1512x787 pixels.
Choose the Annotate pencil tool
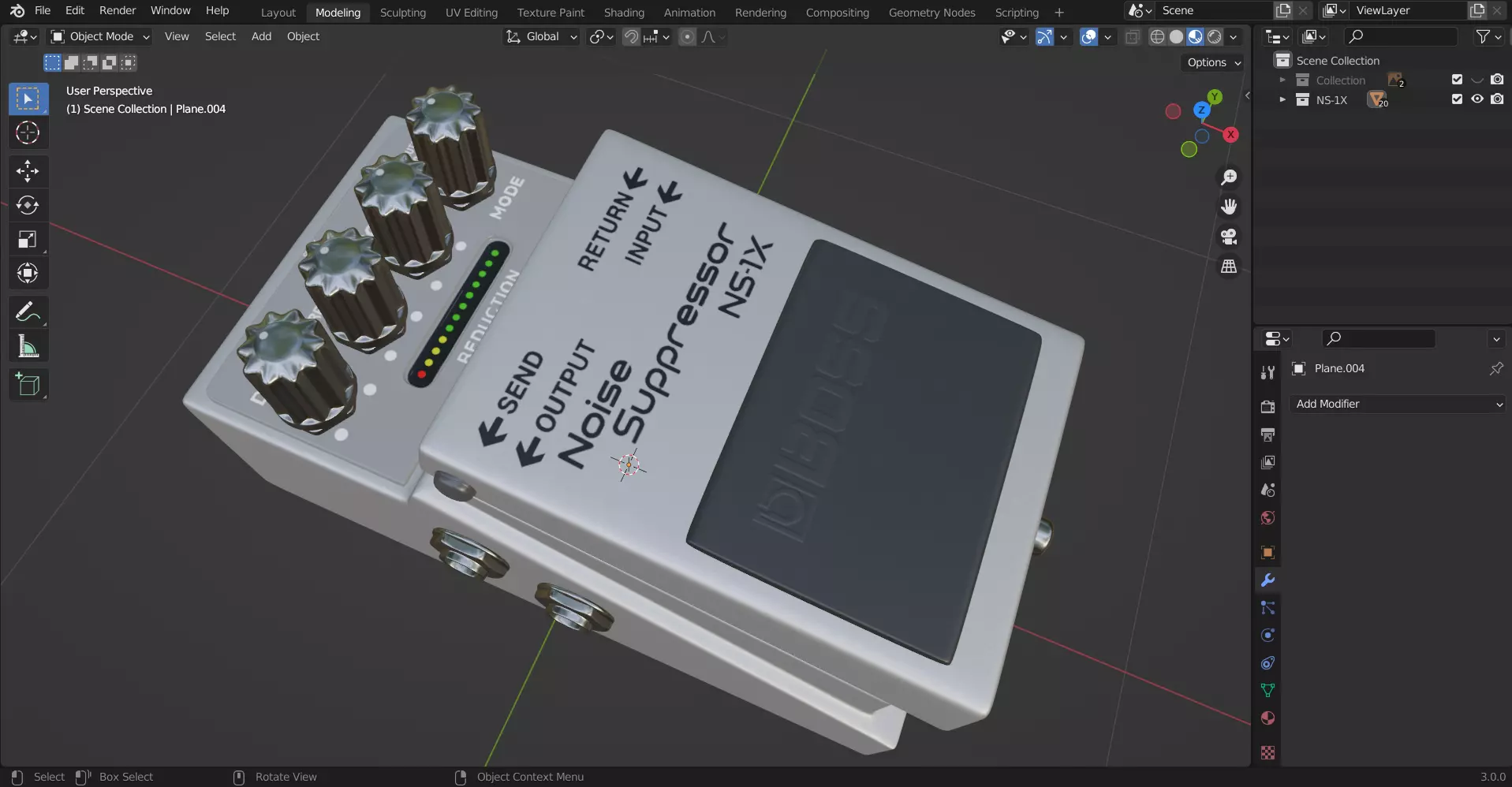(x=28, y=312)
